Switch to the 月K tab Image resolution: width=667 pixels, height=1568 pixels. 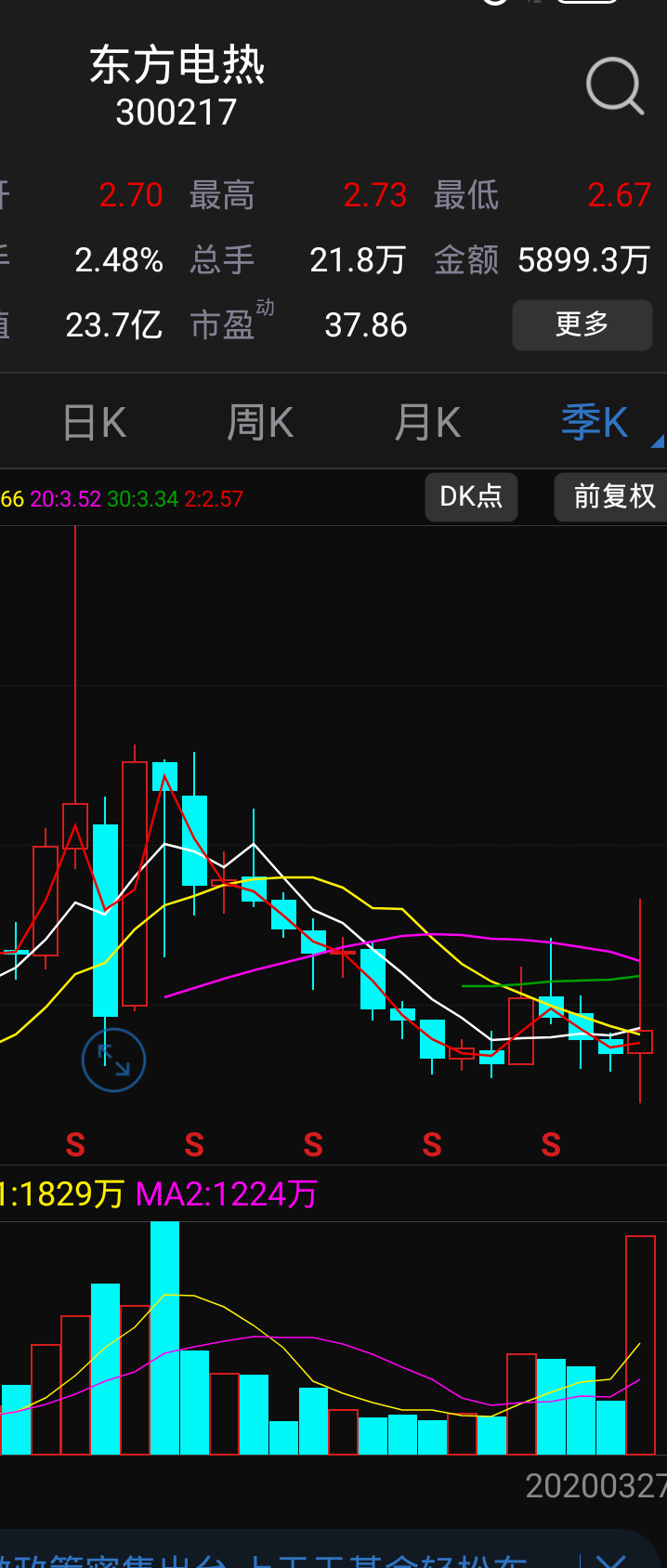pyautogui.click(x=427, y=423)
